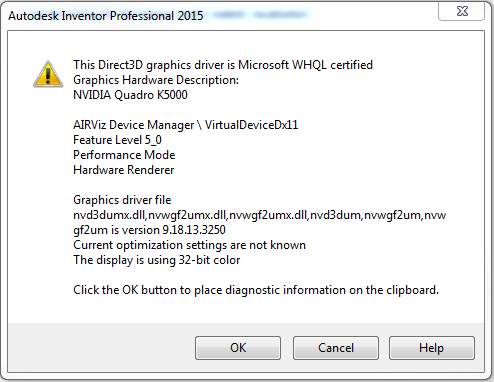The width and height of the screenshot is (494, 382).
Task: Click the 'NVIDIA Quadro K5000' text
Action: click(130, 95)
